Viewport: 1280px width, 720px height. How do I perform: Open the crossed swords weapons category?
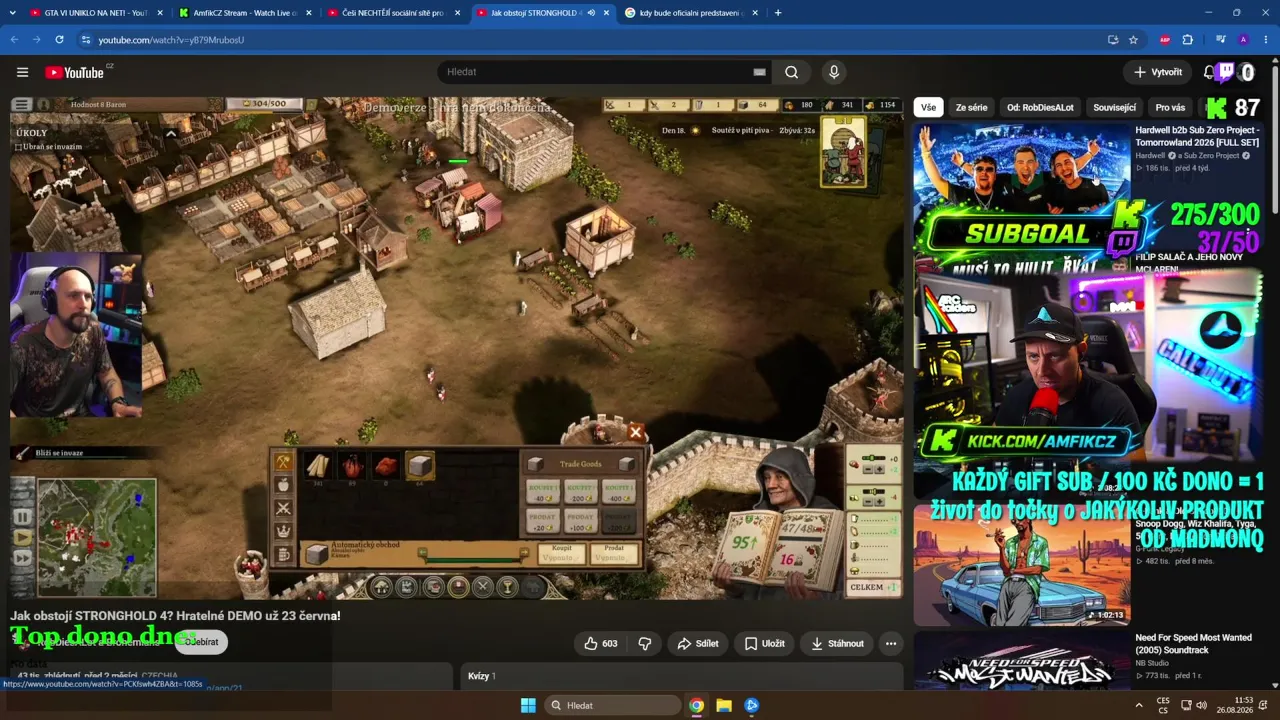(x=283, y=508)
